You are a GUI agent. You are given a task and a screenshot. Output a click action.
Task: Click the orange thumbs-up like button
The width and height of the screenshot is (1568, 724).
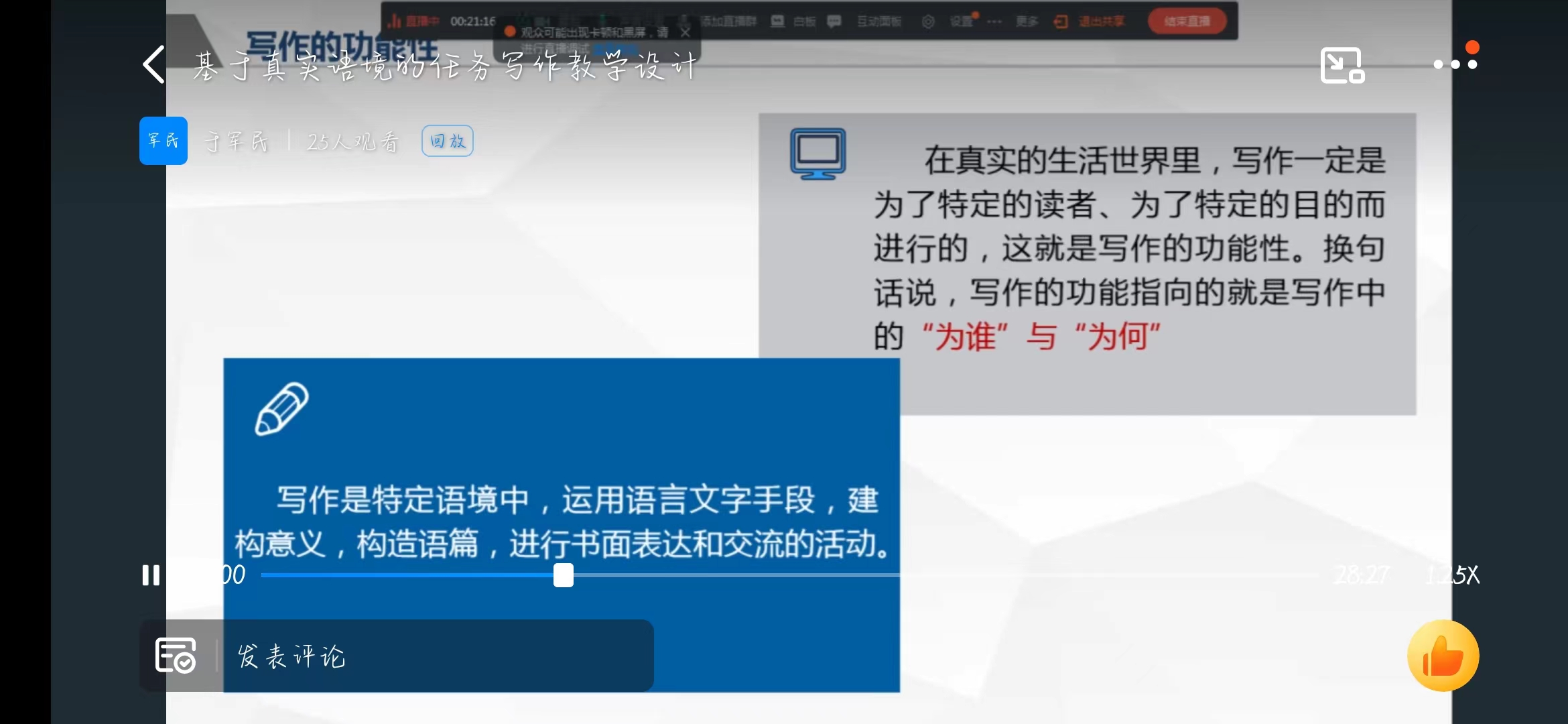tap(1443, 656)
